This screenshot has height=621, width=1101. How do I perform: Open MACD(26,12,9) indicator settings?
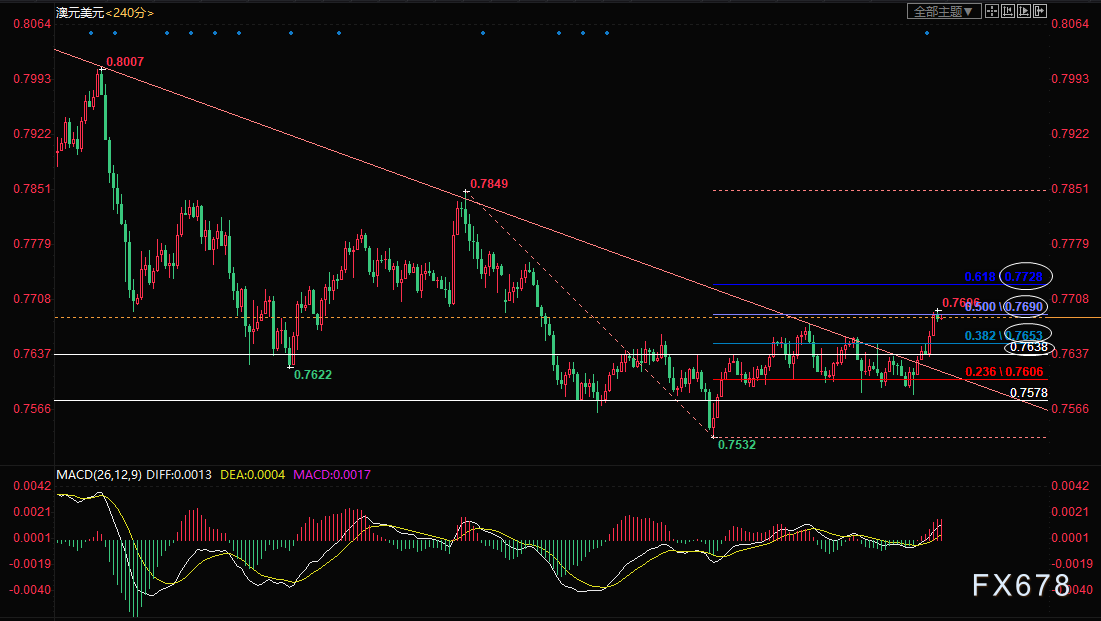[x=99, y=475]
